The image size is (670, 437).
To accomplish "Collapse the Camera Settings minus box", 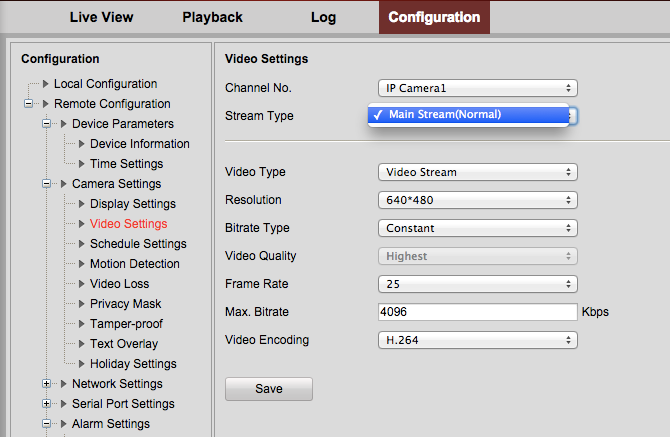I will [x=47, y=184].
